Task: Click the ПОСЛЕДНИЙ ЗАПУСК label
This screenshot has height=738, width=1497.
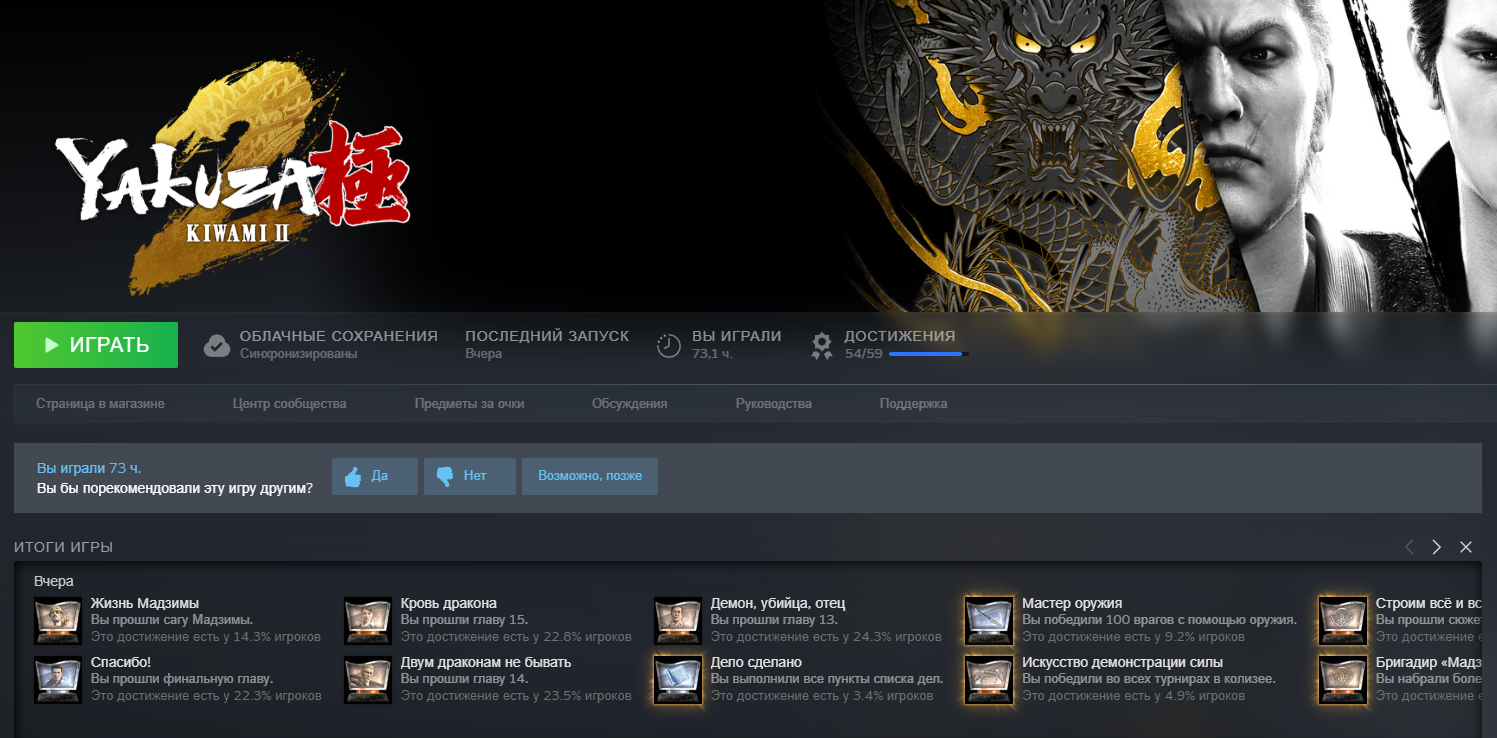Action: pyautogui.click(x=547, y=336)
